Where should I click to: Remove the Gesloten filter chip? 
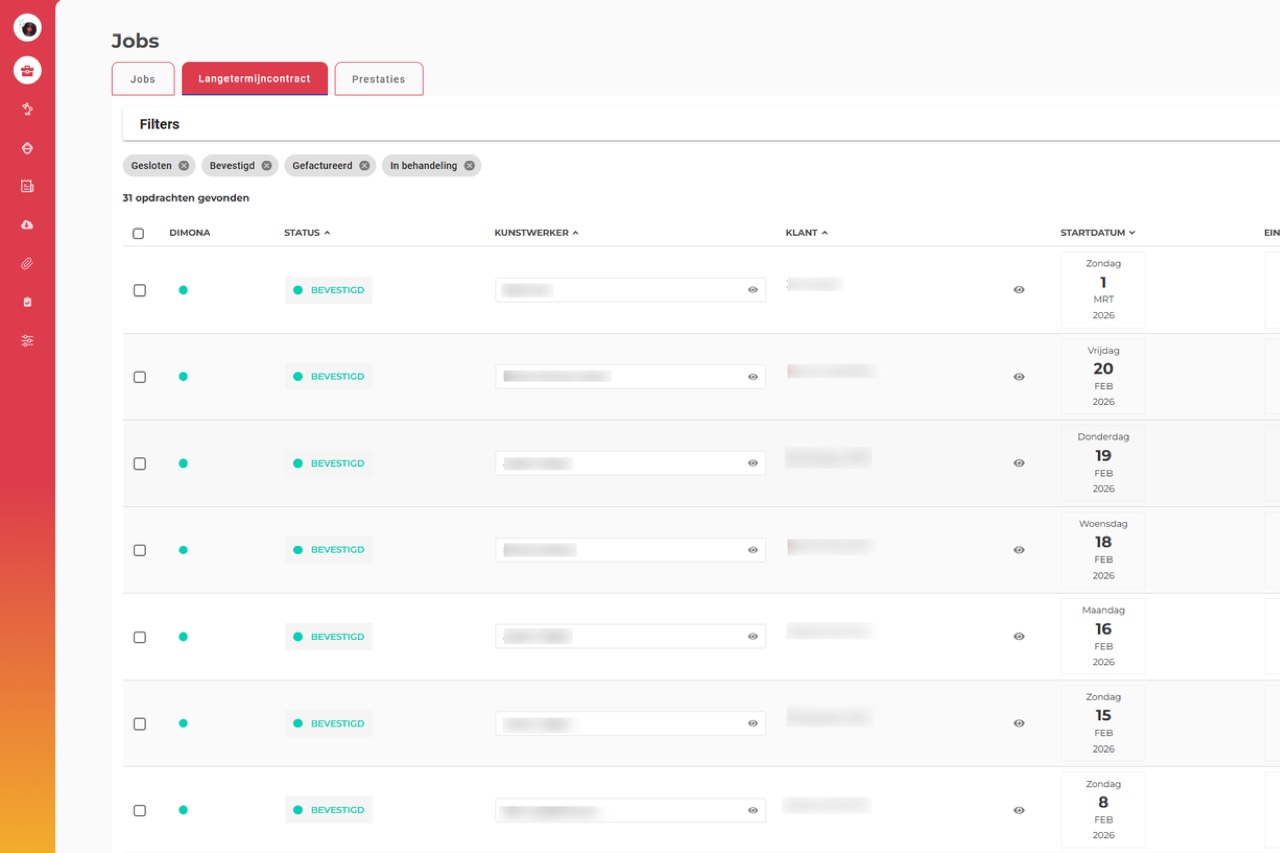tap(185, 165)
